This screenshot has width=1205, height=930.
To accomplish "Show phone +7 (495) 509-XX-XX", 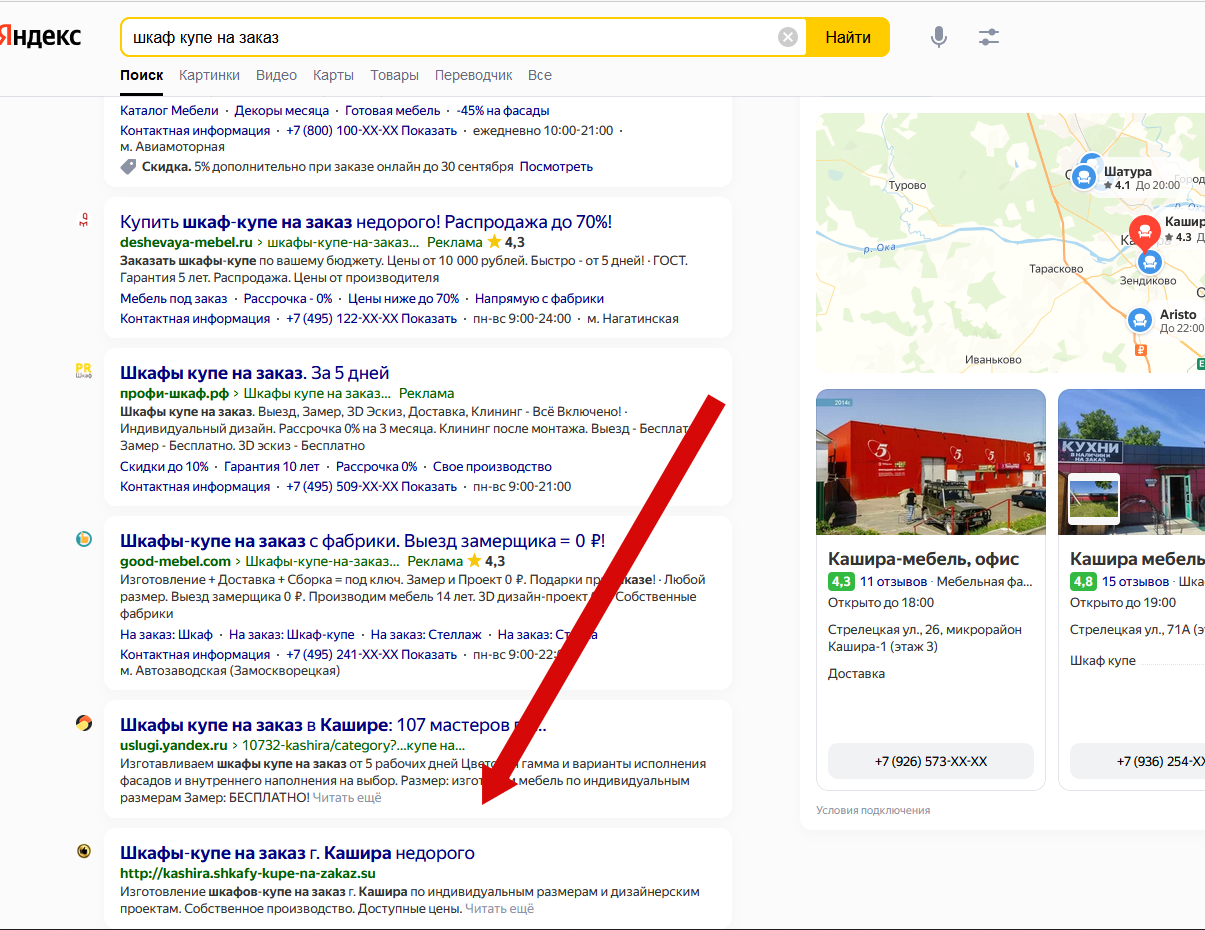I will click(x=371, y=487).
